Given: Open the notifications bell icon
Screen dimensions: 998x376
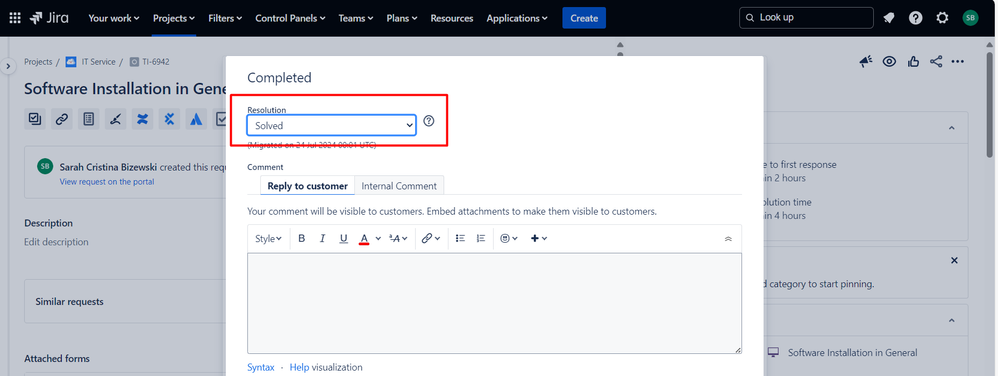Looking at the screenshot, I should (x=889, y=18).
